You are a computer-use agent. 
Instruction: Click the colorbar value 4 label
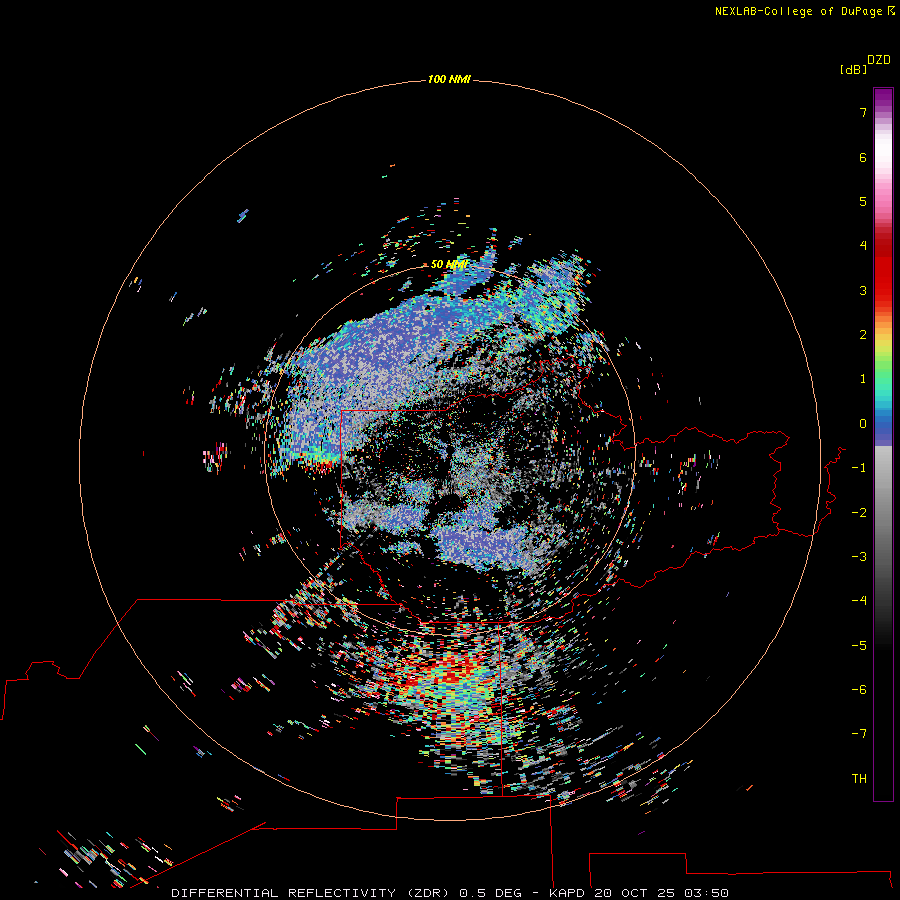863,246
